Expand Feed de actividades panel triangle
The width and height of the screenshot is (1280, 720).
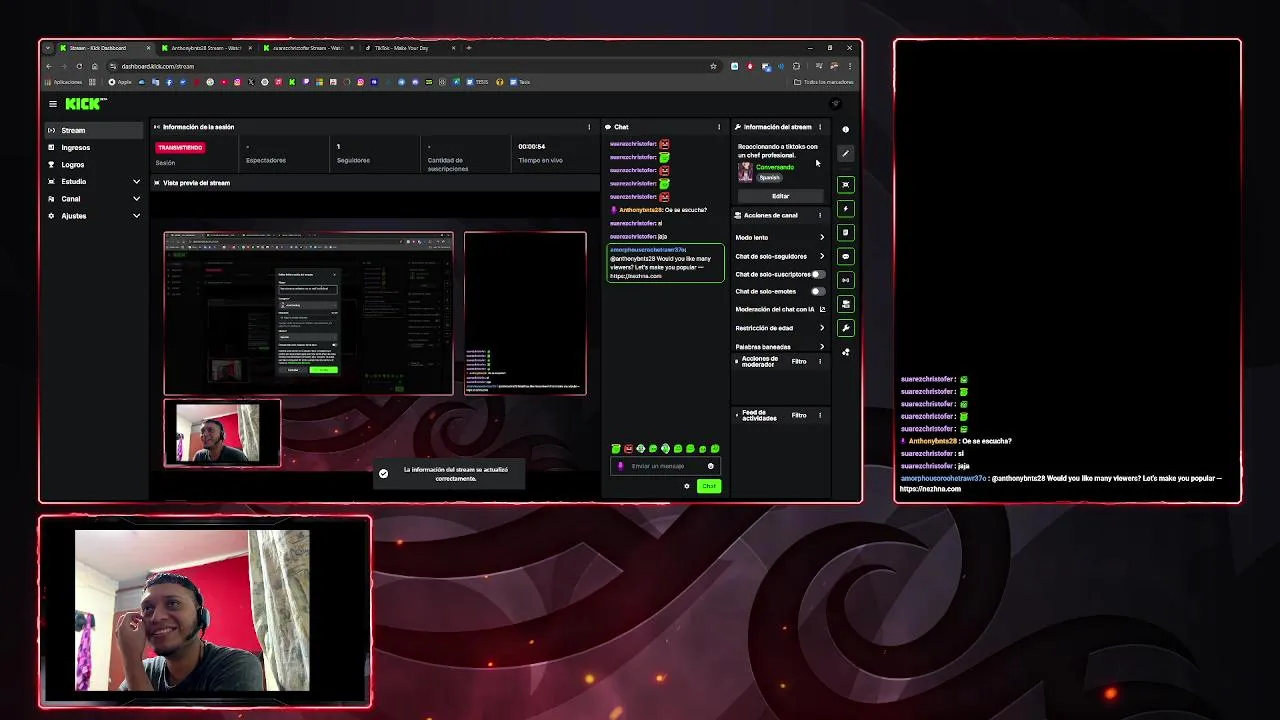pyautogui.click(x=738, y=415)
